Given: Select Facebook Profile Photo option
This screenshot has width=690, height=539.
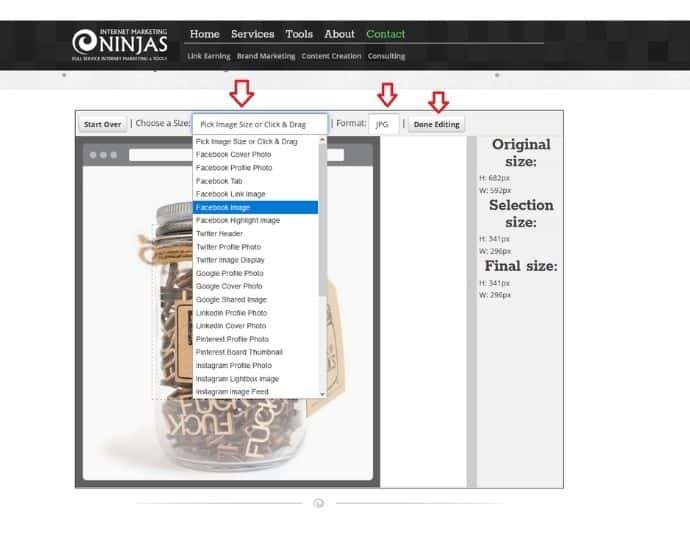Looking at the screenshot, I should tap(255, 168).
